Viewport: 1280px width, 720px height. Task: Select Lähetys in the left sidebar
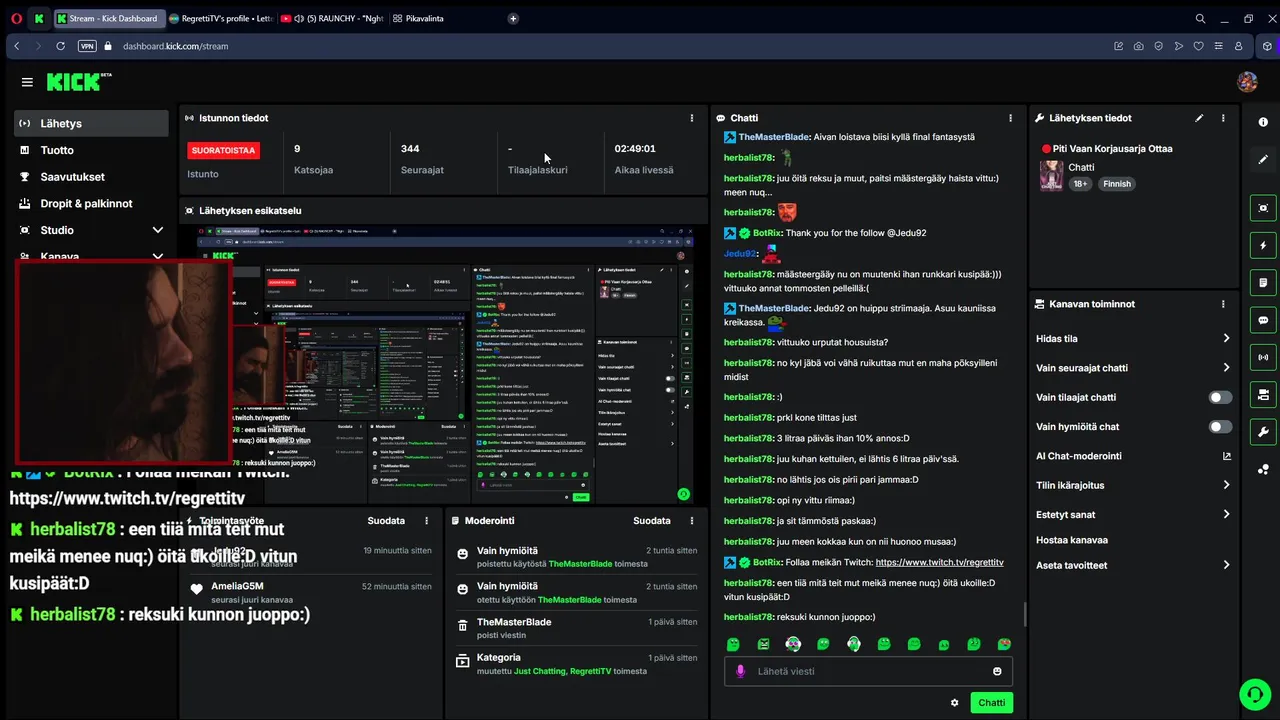coord(91,123)
